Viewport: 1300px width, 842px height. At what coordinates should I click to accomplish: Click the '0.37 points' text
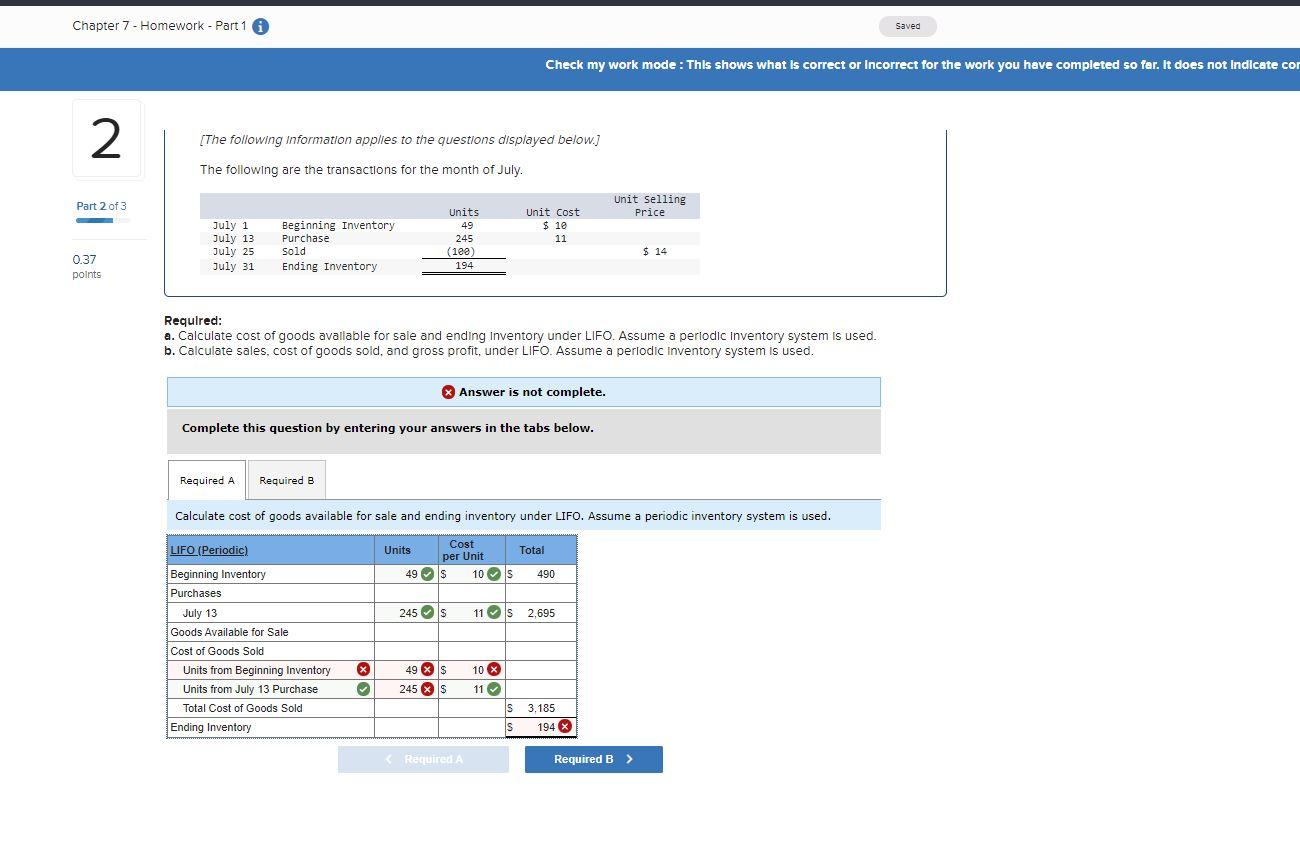(x=86, y=266)
